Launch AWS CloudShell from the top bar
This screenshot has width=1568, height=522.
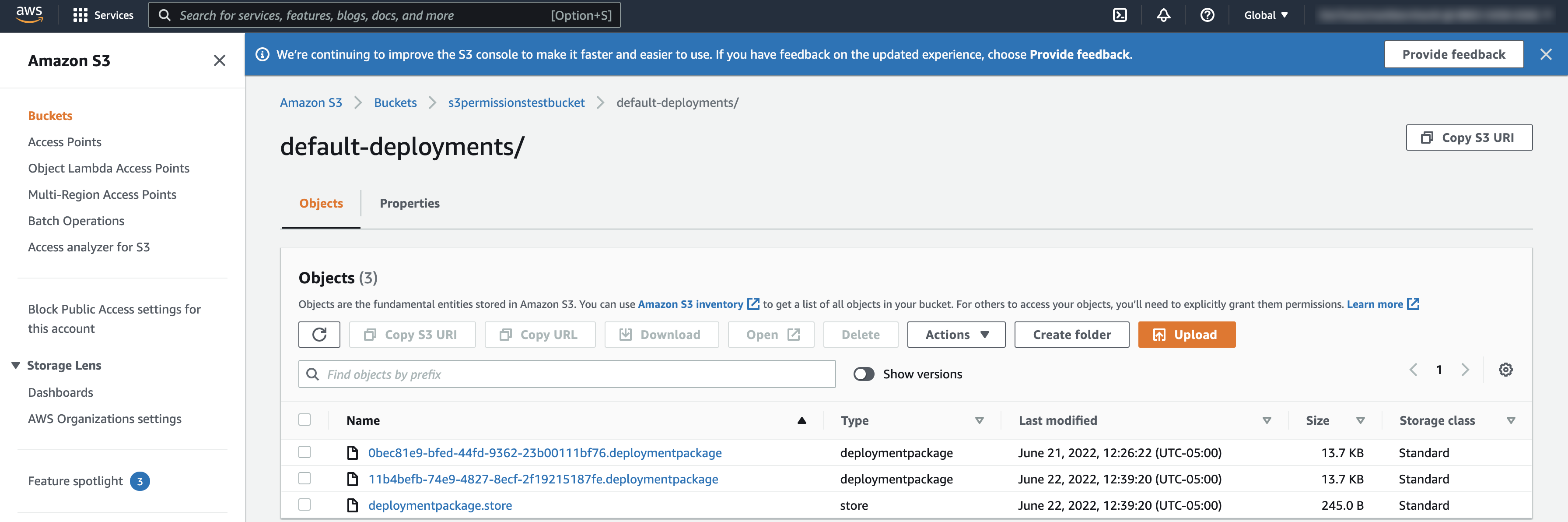tap(1120, 14)
